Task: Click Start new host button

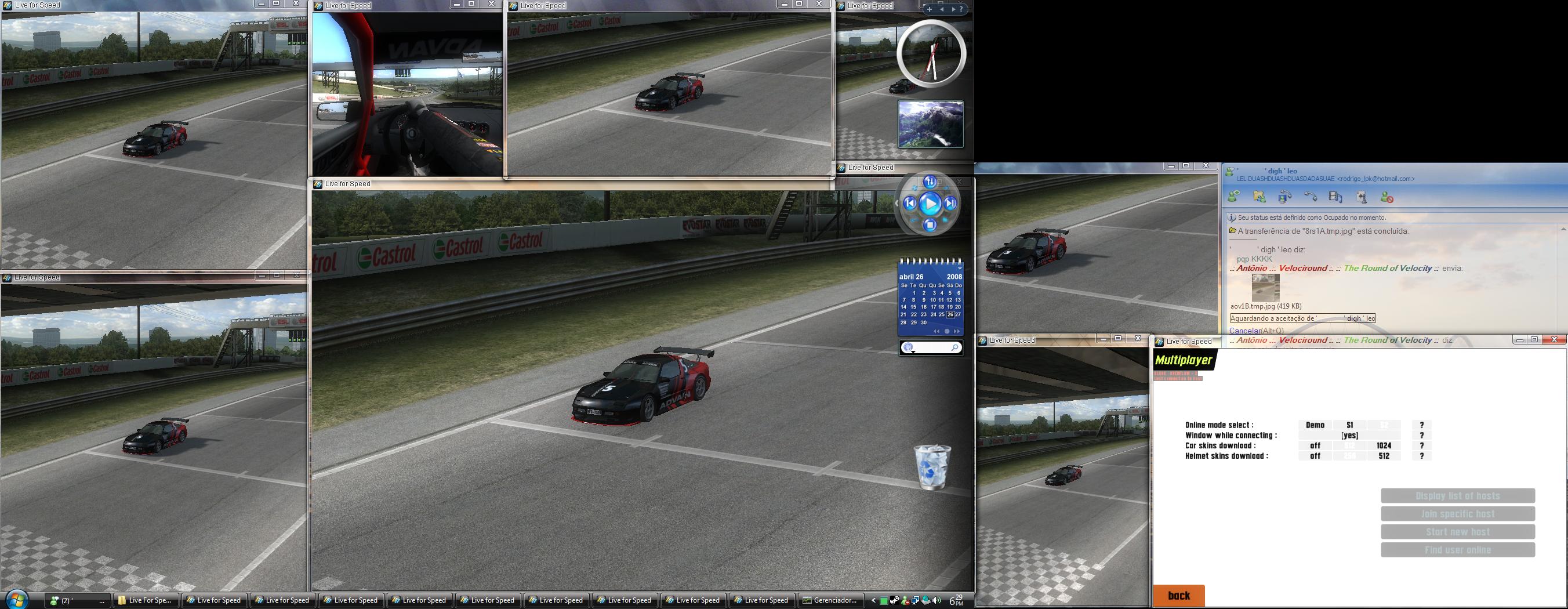Action: click(x=1458, y=532)
